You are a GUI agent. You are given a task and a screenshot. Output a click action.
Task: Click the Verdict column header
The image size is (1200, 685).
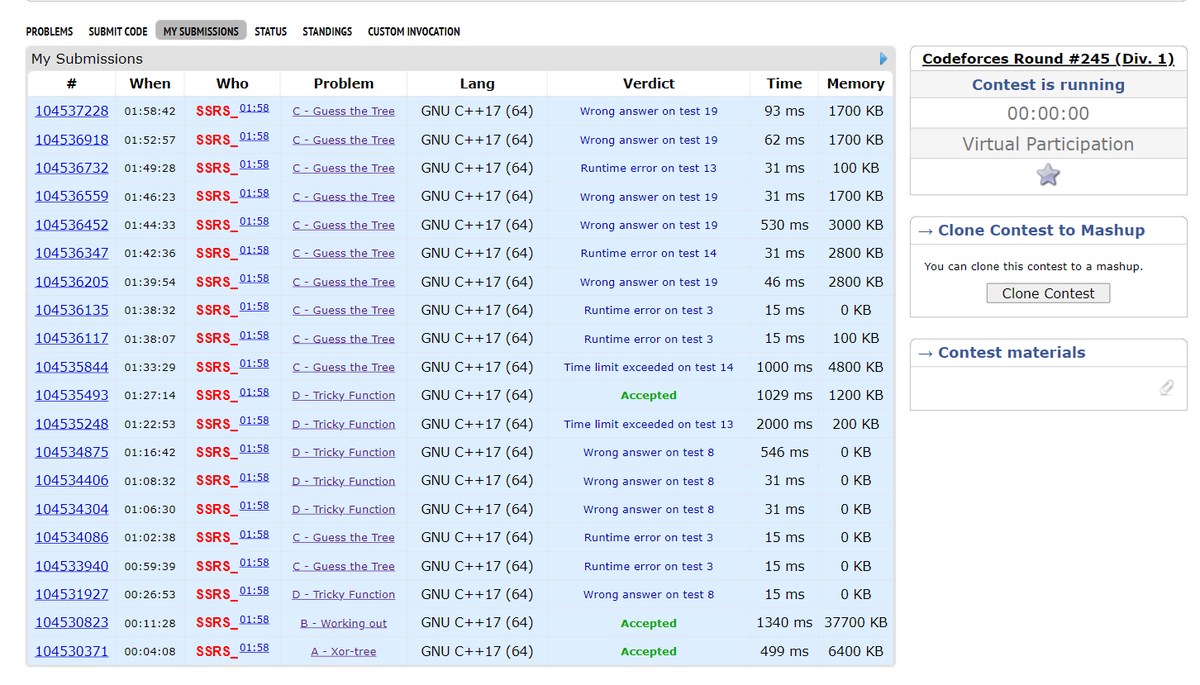(x=648, y=84)
